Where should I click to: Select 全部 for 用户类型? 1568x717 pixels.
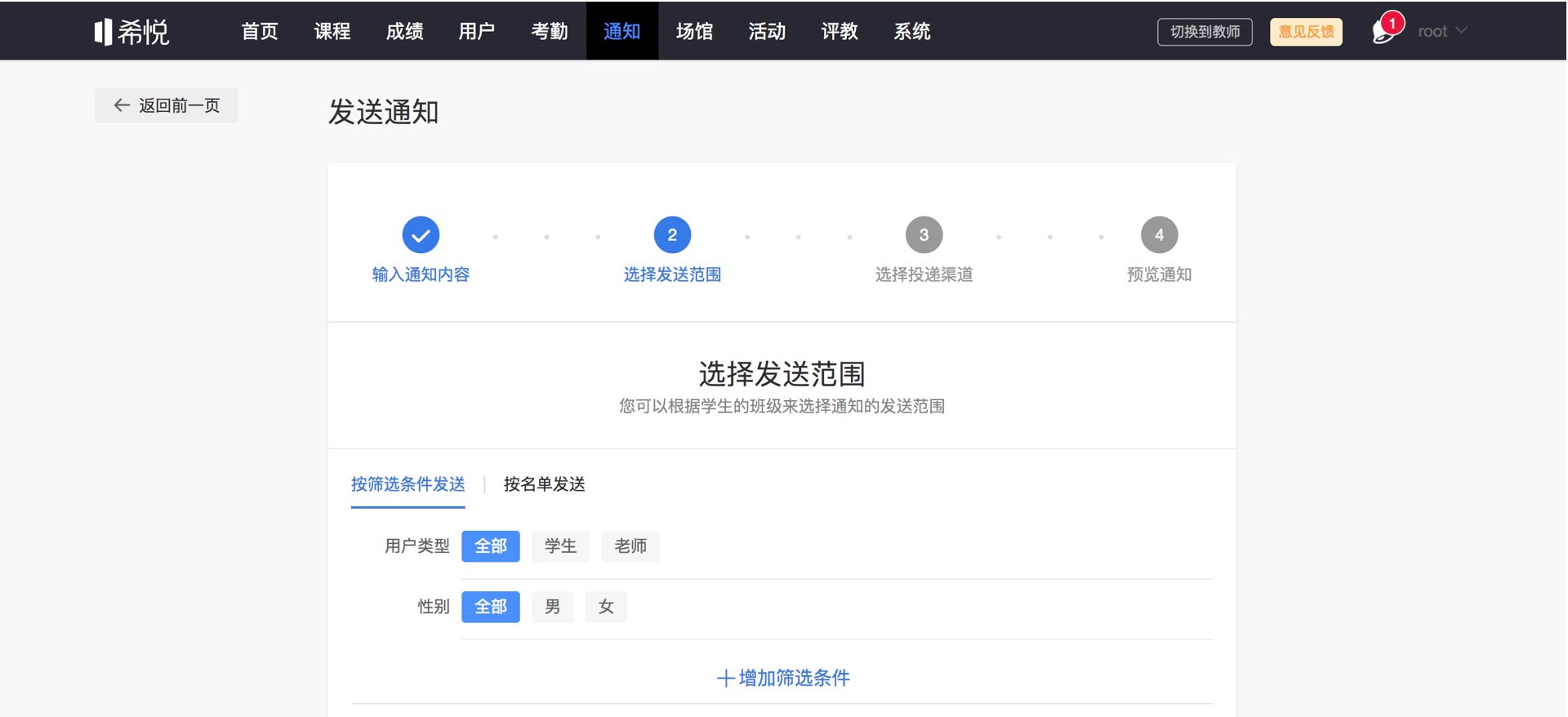pos(490,546)
